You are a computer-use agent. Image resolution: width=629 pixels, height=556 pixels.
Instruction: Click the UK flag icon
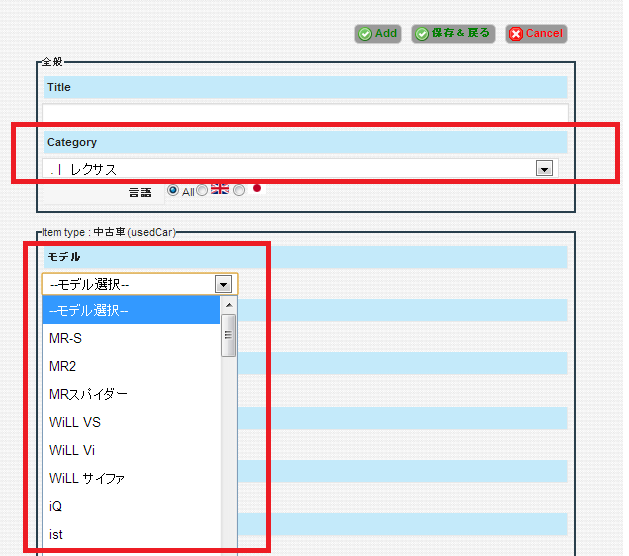click(220, 189)
